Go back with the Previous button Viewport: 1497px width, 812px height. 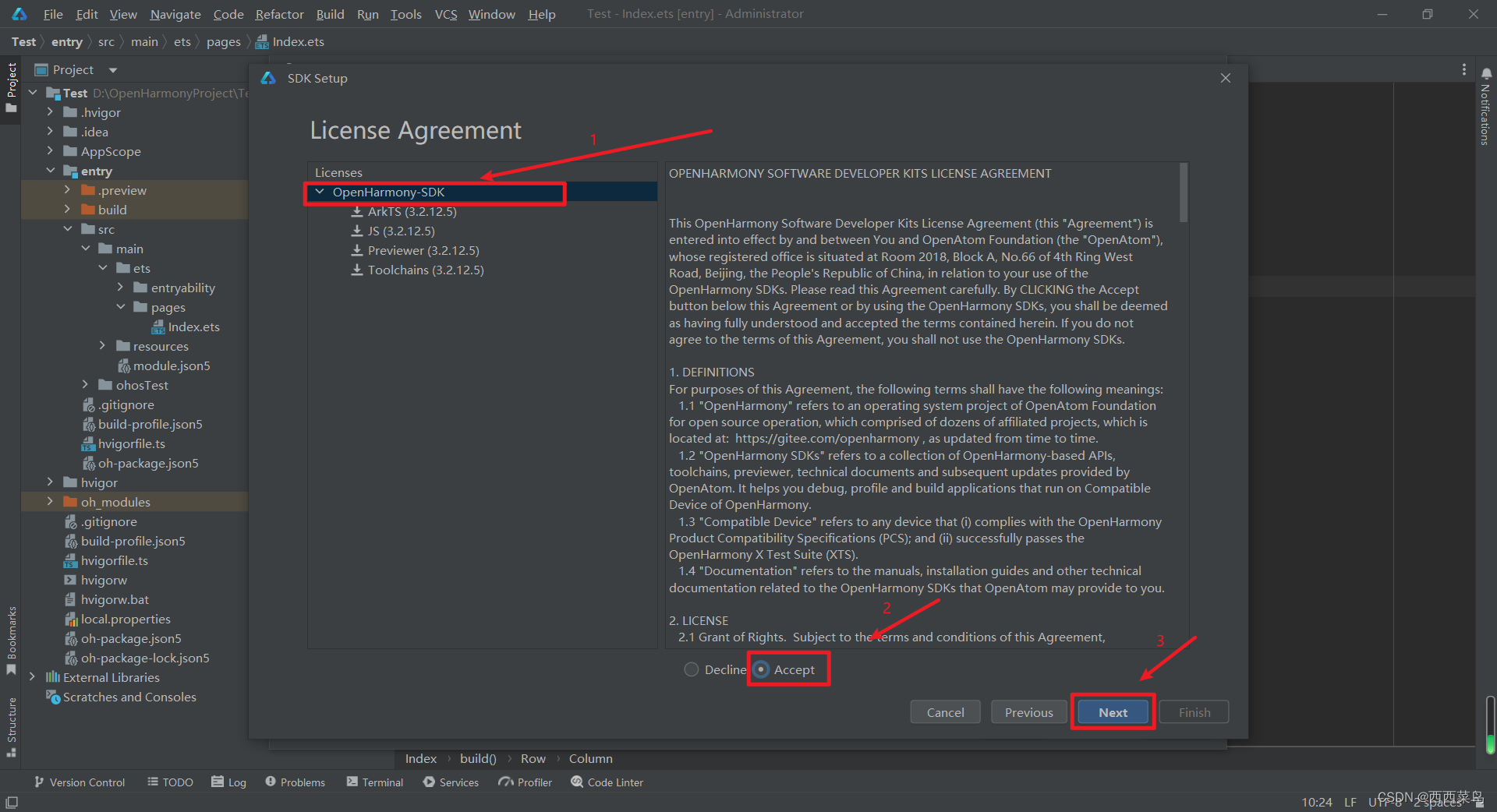(1028, 712)
